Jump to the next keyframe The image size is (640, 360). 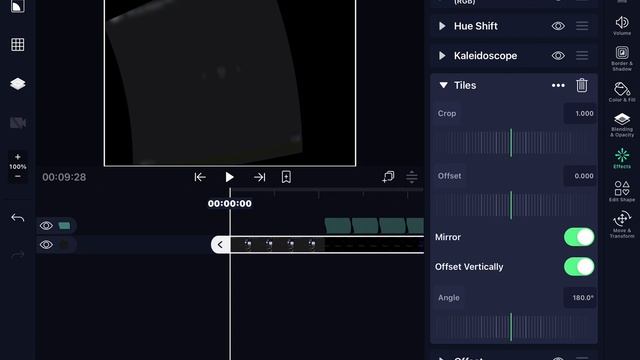tap(259, 177)
